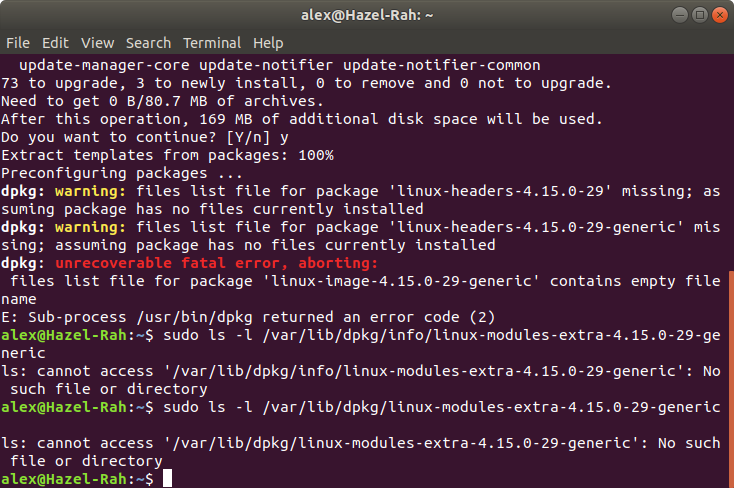The width and height of the screenshot is (734, 488).
Task: Open the Help menu
Action: [x=268, y=43]
